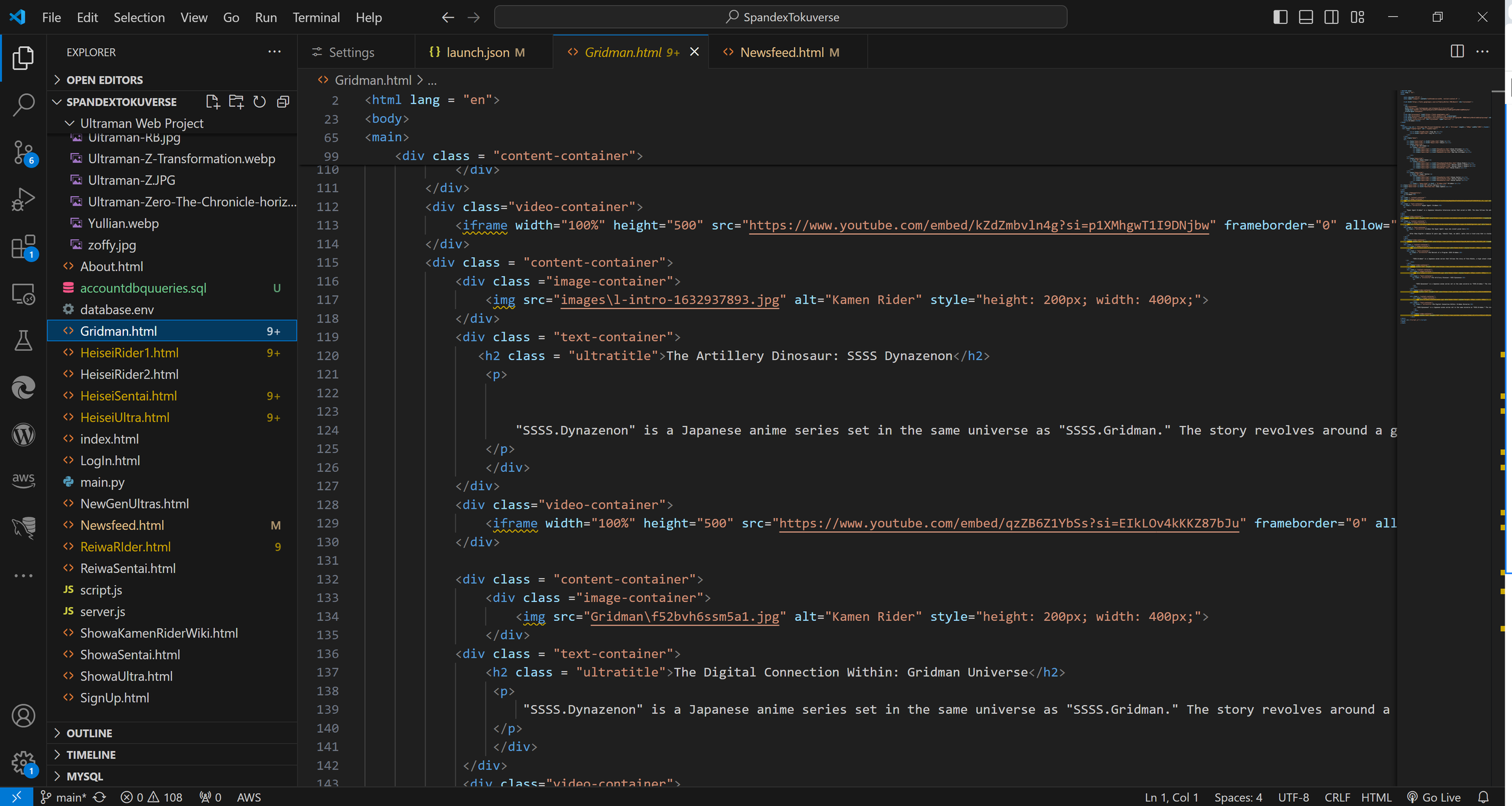Open the File menu
Screen dimensions: 1512x806
point(51,17)
